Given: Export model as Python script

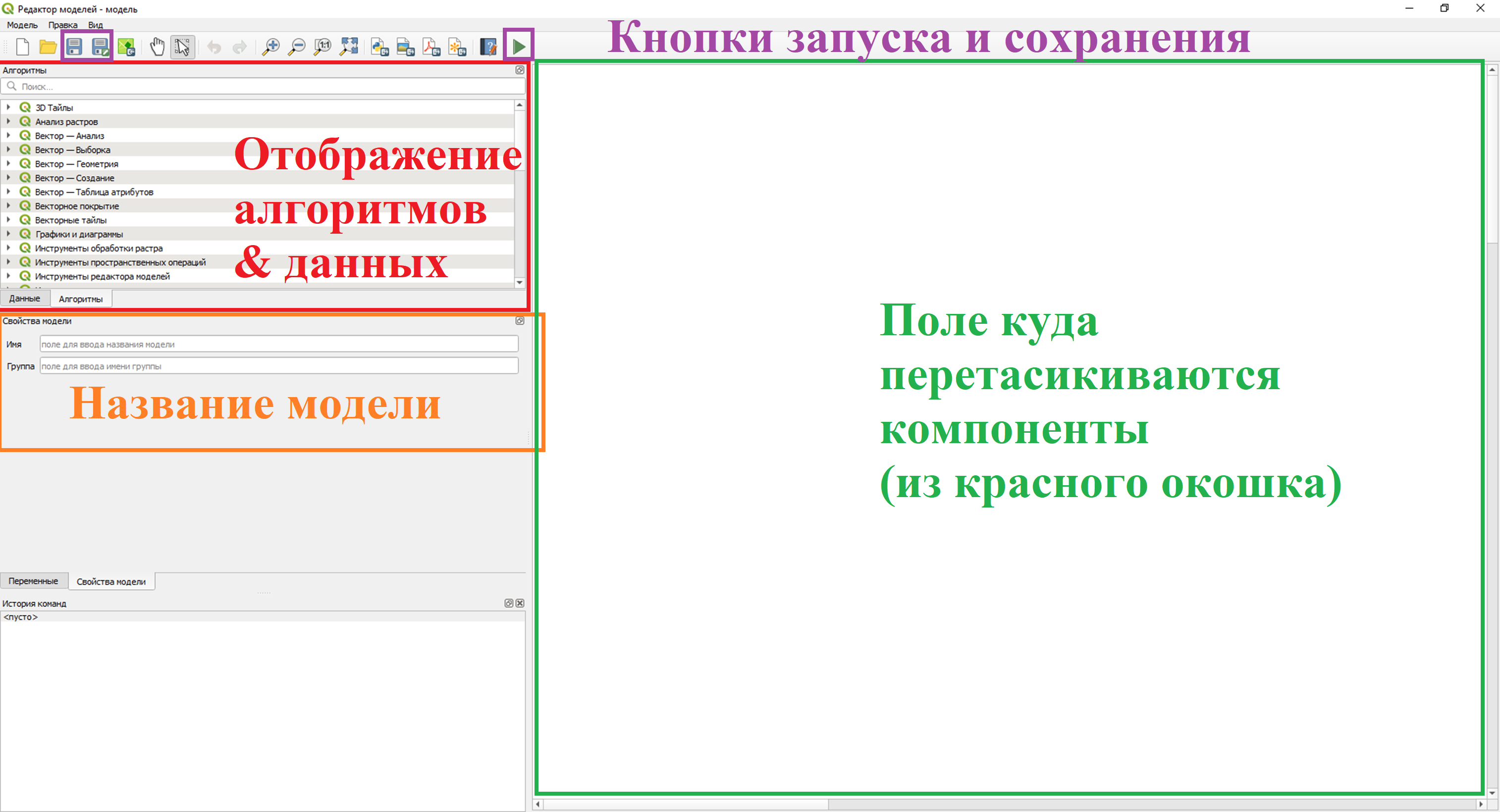Looking at the screenshot, I should coord(380,47).
